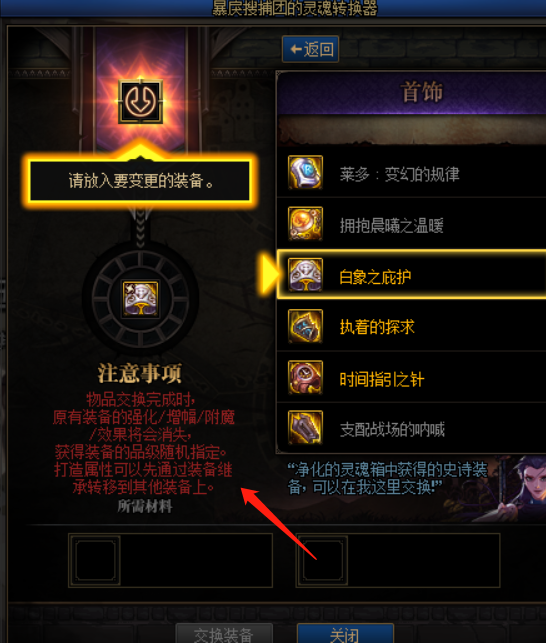The image size is (546, 643).
Task: Click the 关闭 close button
Action: point(345,634)
